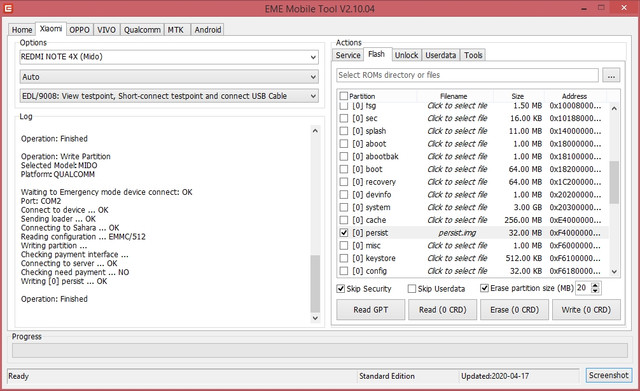Open the Home tab
The width and height of the screenshot is (640, 391).
[22, 30]
